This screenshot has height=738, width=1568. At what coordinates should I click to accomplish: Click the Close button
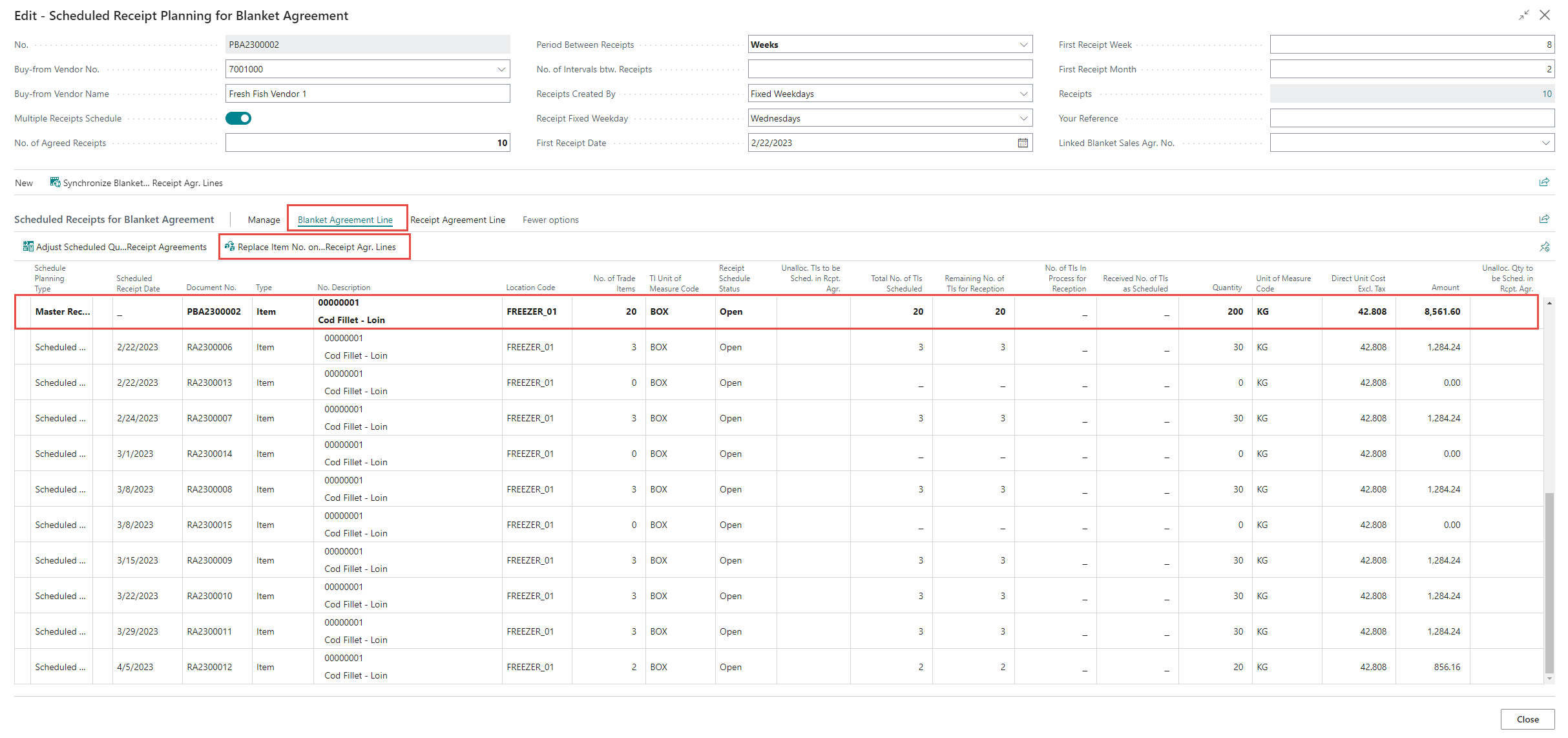coord(1527,719)
